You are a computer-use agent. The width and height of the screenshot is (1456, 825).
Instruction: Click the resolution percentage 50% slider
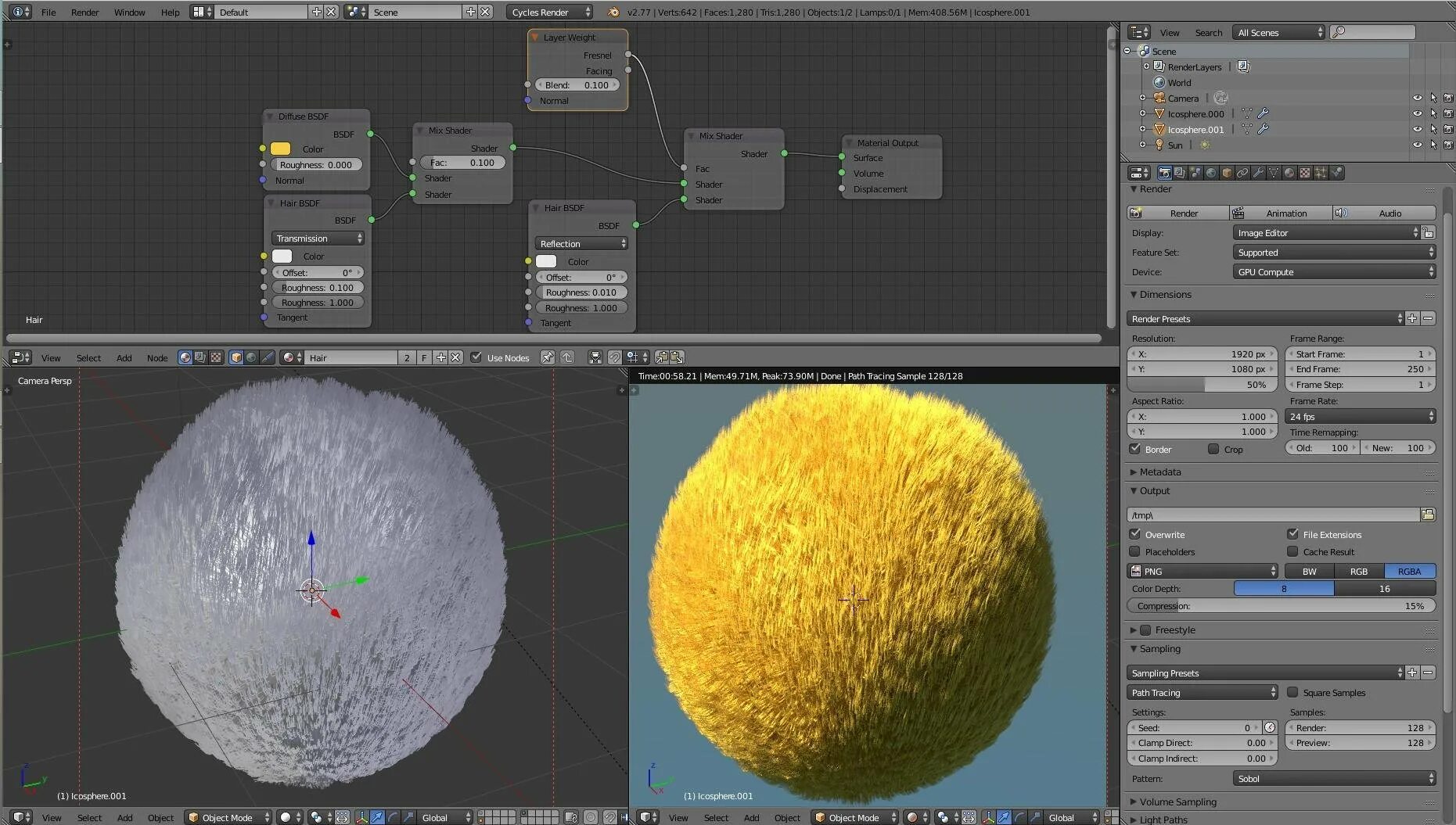click(x=1203, y=384)
